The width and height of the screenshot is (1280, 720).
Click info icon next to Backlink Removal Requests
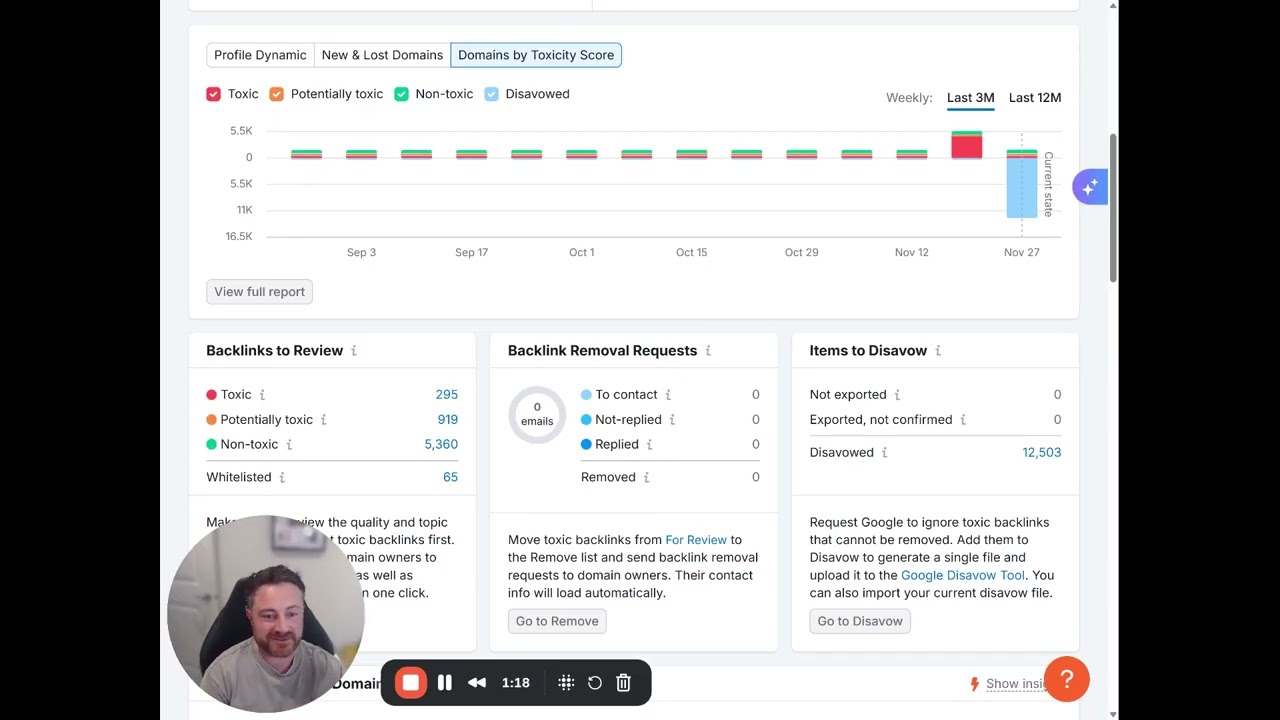pos(708,351)
